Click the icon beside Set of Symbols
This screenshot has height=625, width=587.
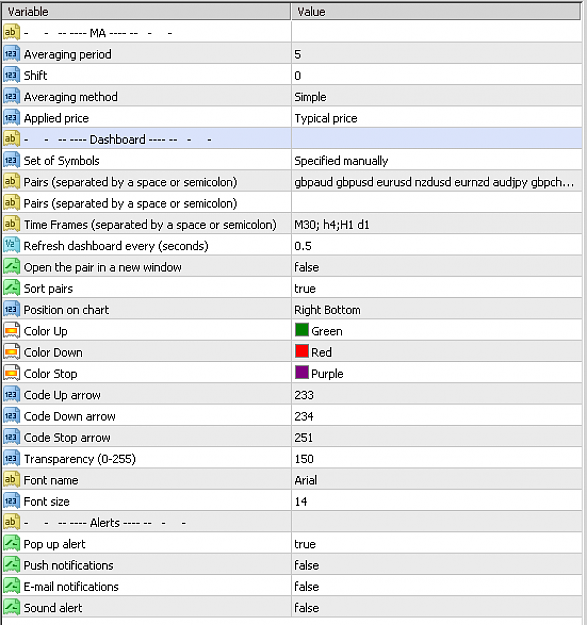[x=11, y=160]
